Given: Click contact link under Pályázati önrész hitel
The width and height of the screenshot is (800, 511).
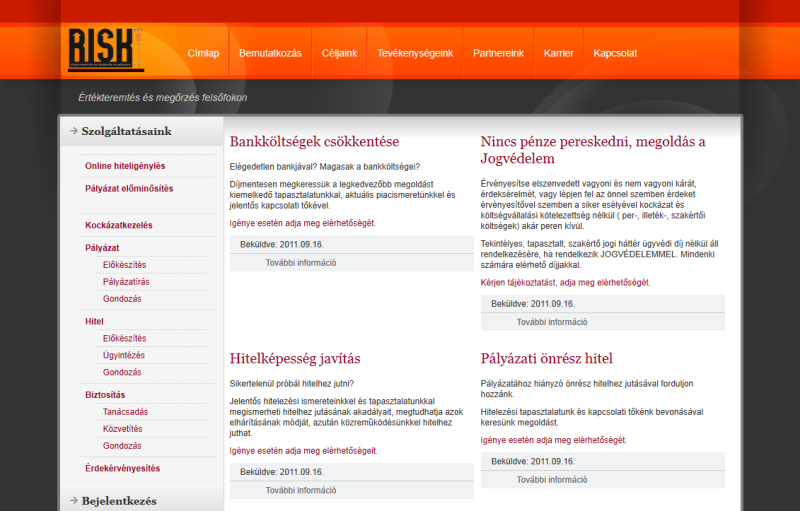Looking at the screenshot, I should pyautogui.click(x=554, y=440).
